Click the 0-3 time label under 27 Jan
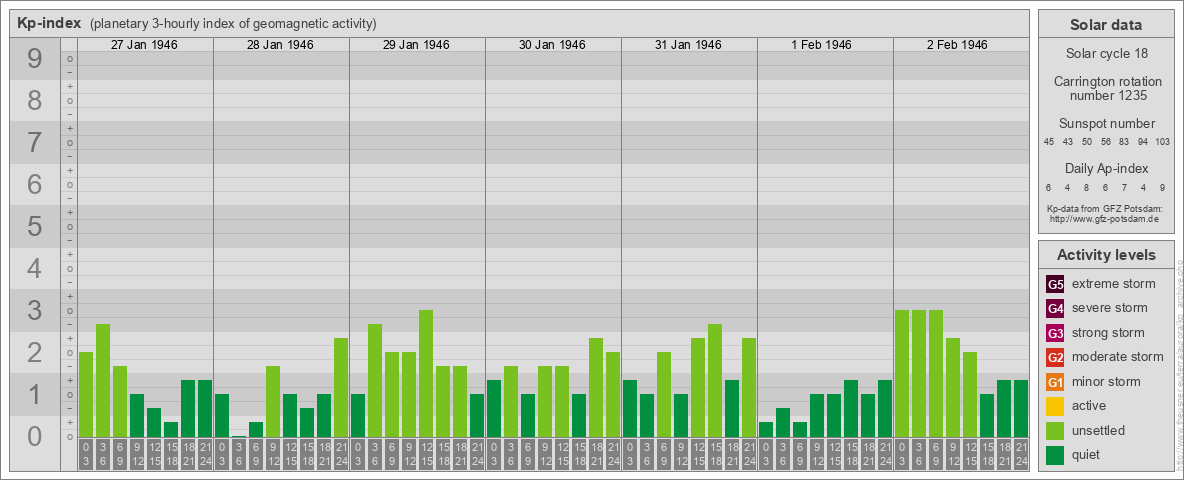Image resolution: width=1184 pixels, height=480 pixels. pyautogui.click(x=86, y=455)
